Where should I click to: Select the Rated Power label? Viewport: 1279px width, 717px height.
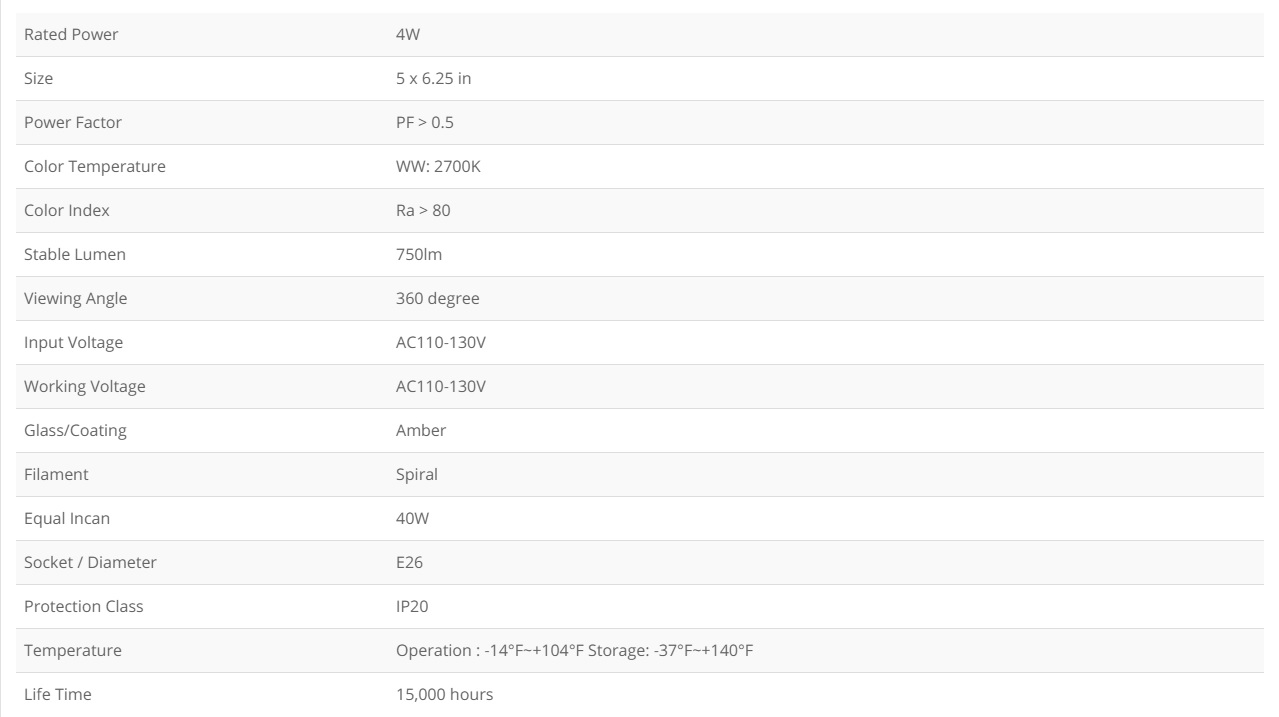click(x=71, y=35)
